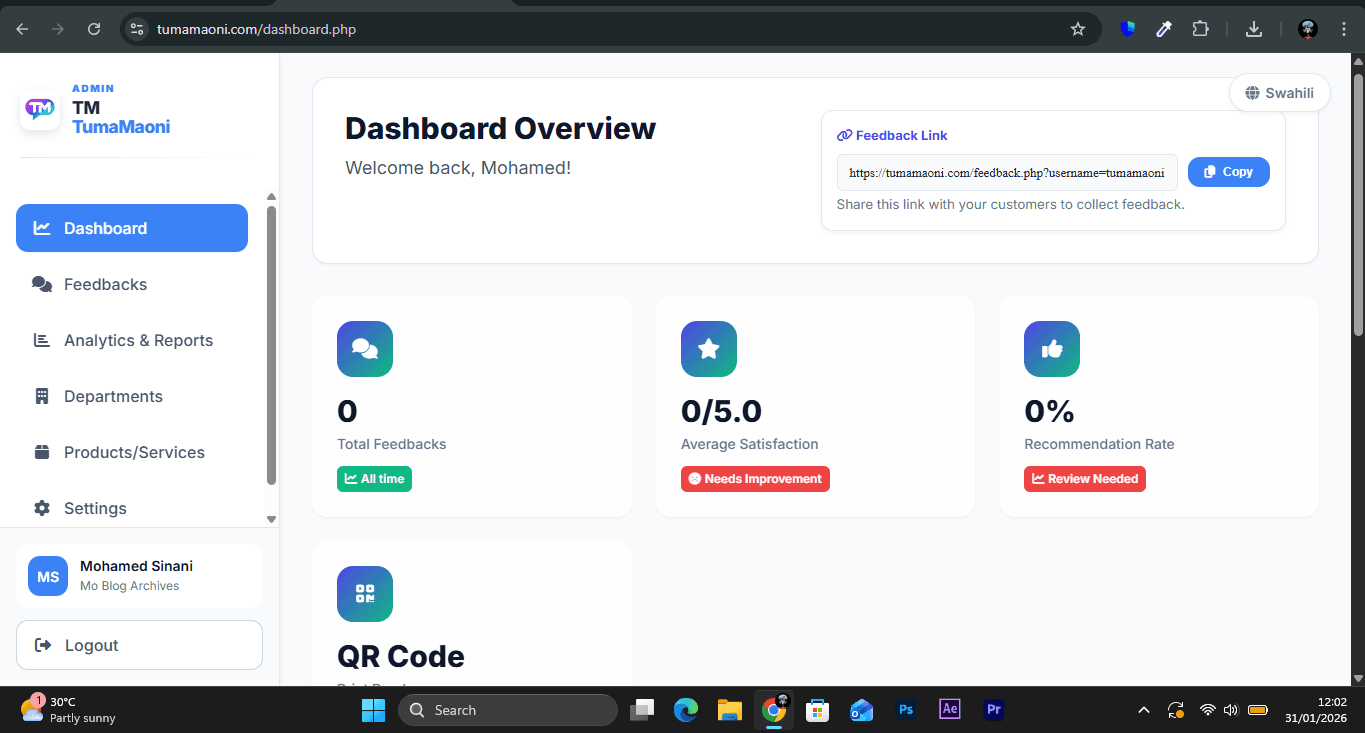Select the Settings gear icon in sidebar
The image size is (1365, 733).
[41, 508]
